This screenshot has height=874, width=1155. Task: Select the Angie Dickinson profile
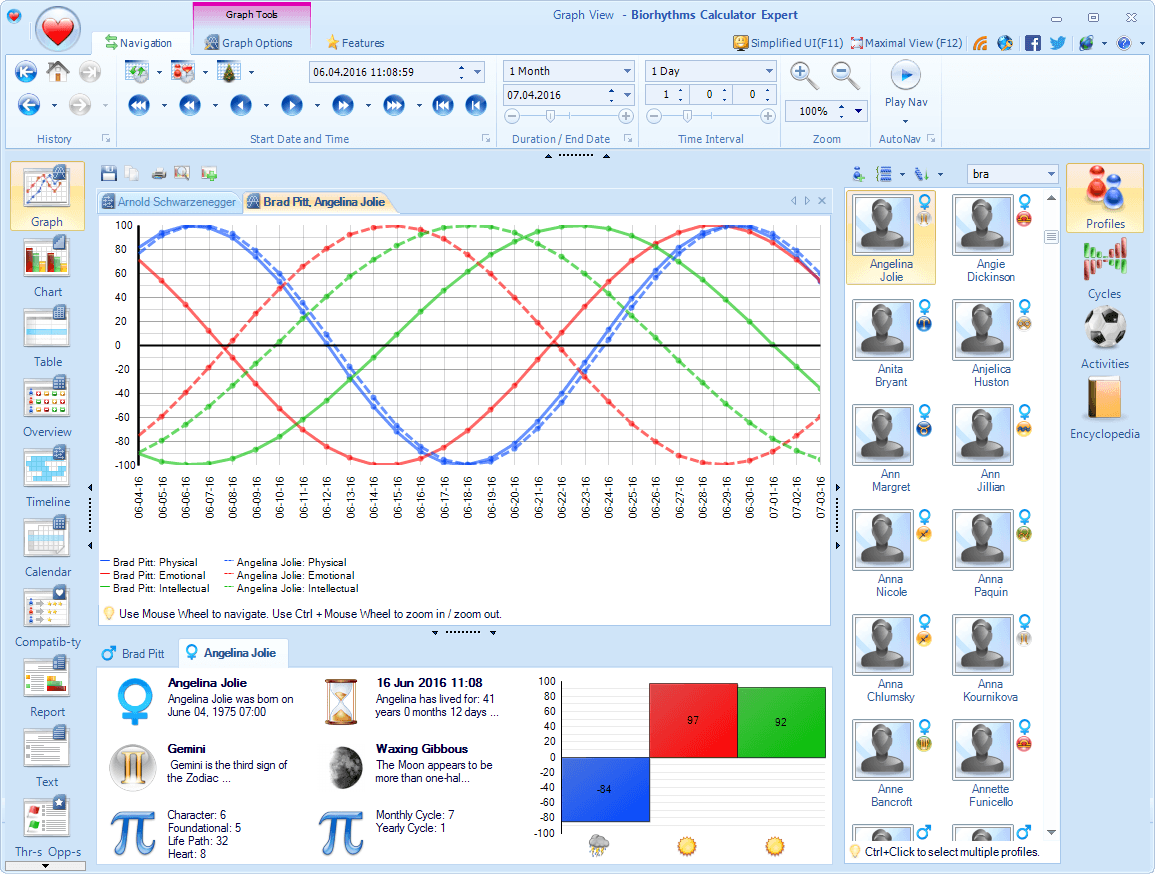991,238
